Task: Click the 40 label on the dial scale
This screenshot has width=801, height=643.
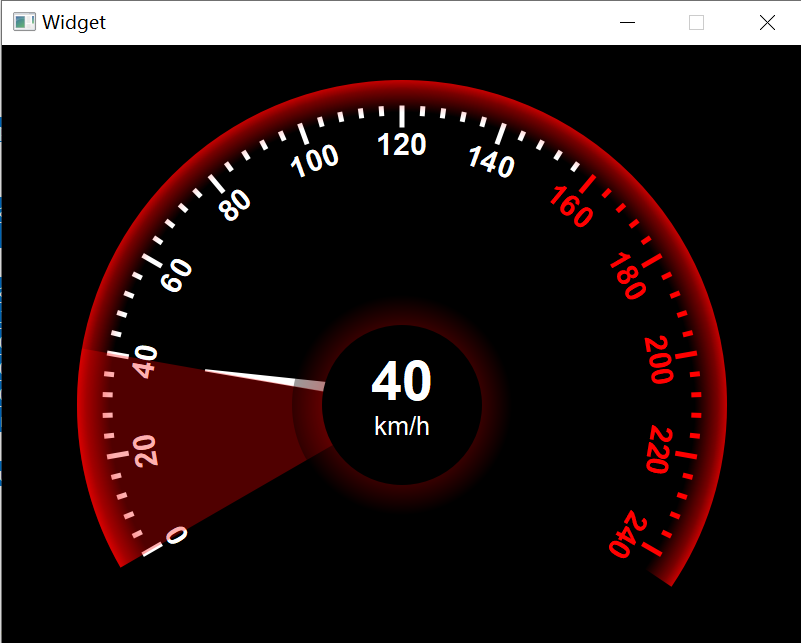Action: 146,362
